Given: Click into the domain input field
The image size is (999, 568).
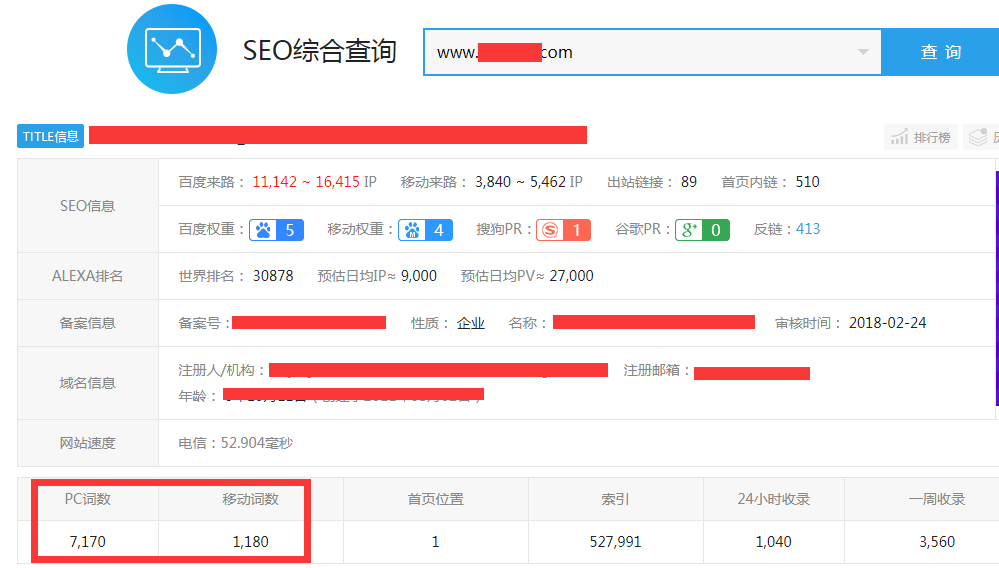Looking at the screenshot, I should coord(640,52).
